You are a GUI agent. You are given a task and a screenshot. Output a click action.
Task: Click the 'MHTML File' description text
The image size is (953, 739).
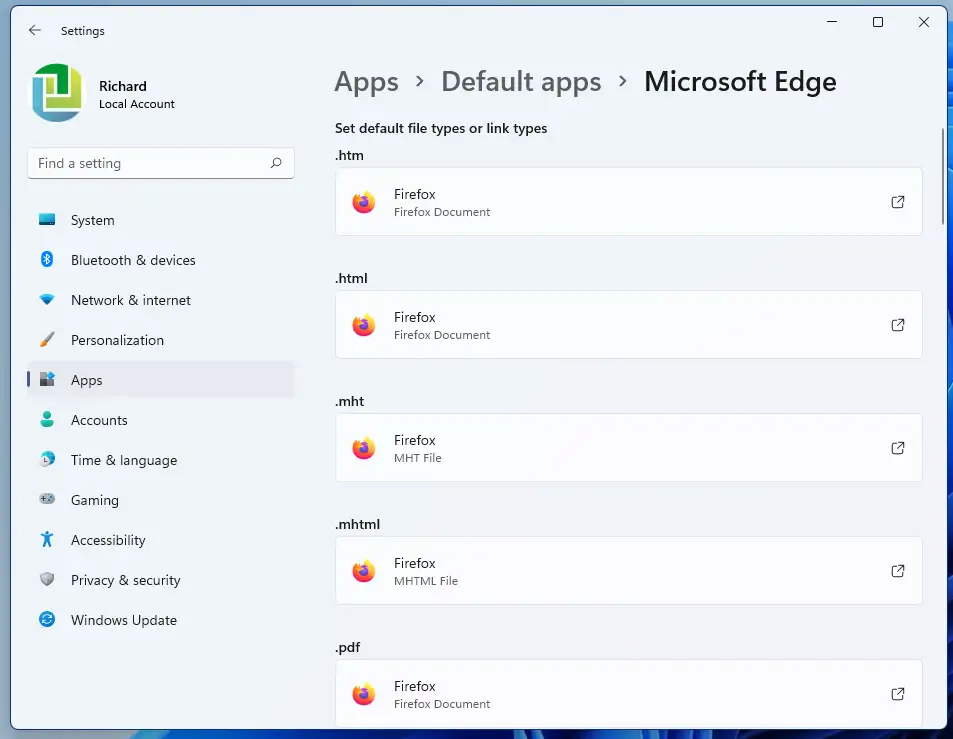click(x=425, y=581)
